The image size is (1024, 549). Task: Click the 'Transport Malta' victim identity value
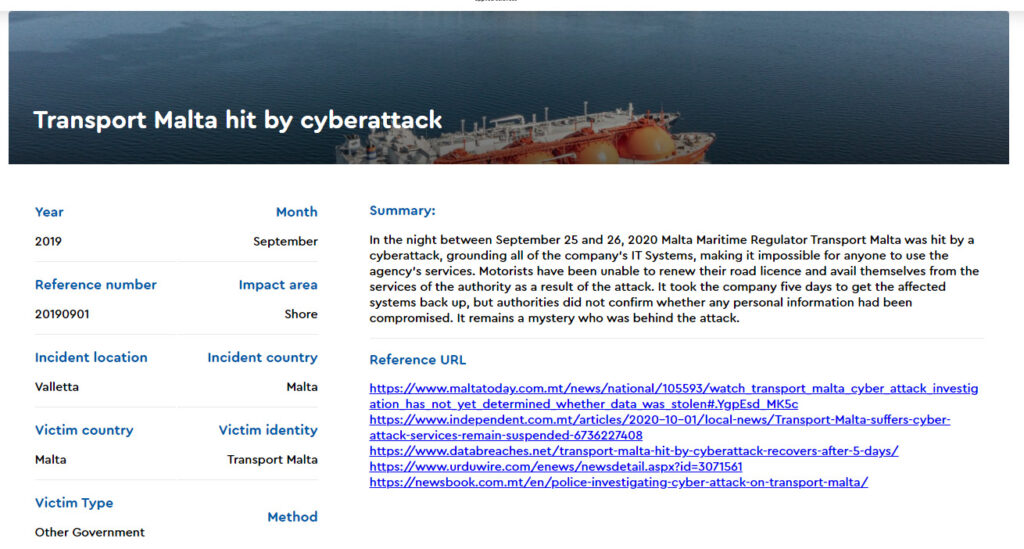coord(272,460)
